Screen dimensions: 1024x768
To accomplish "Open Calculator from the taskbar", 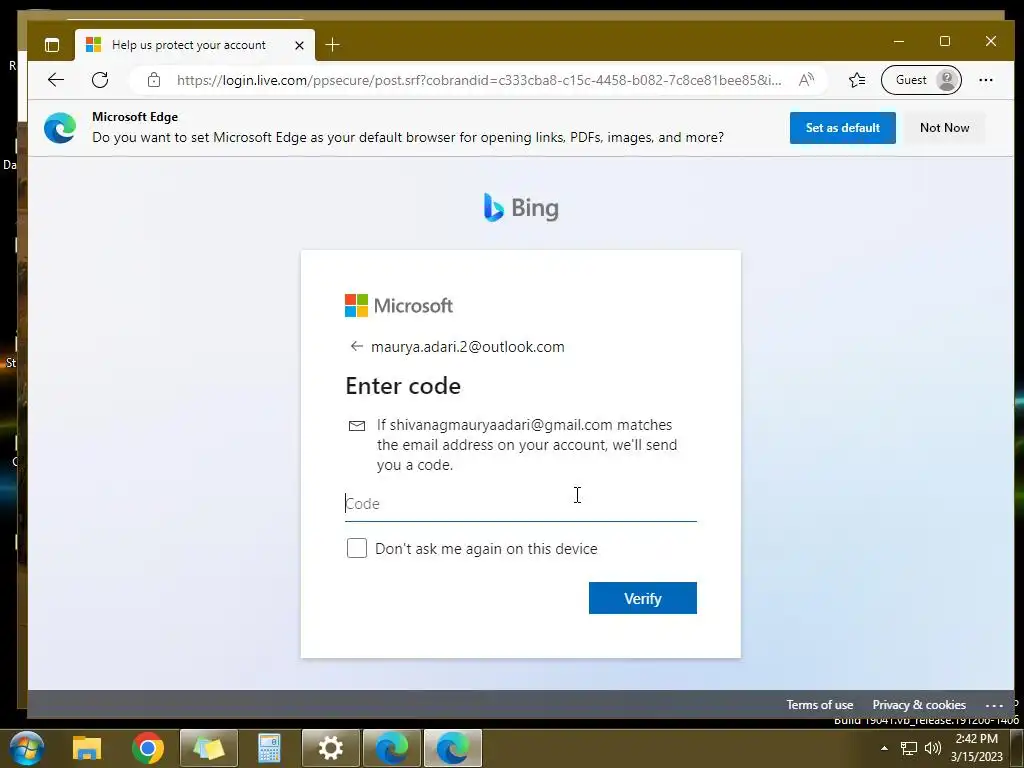I will 269,748.
